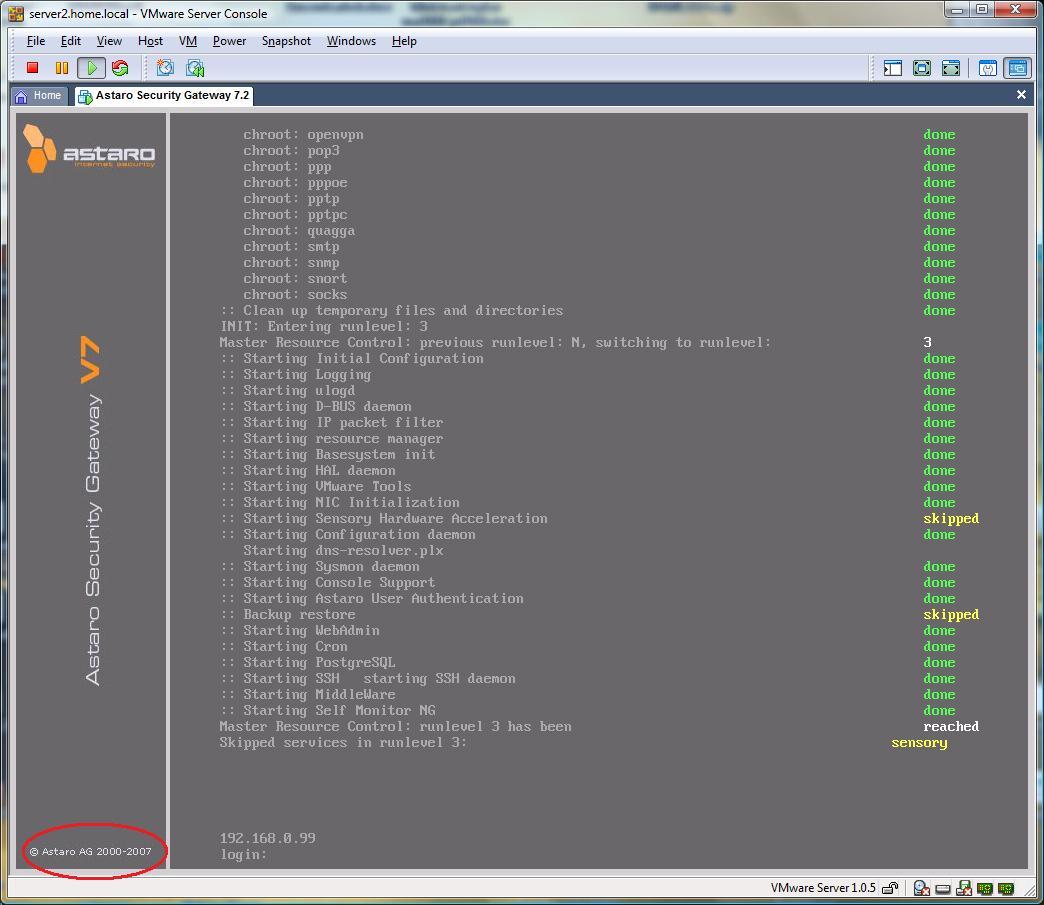
Task: Click the Astaro logo in the sidebar
Action: click(89, 149)
